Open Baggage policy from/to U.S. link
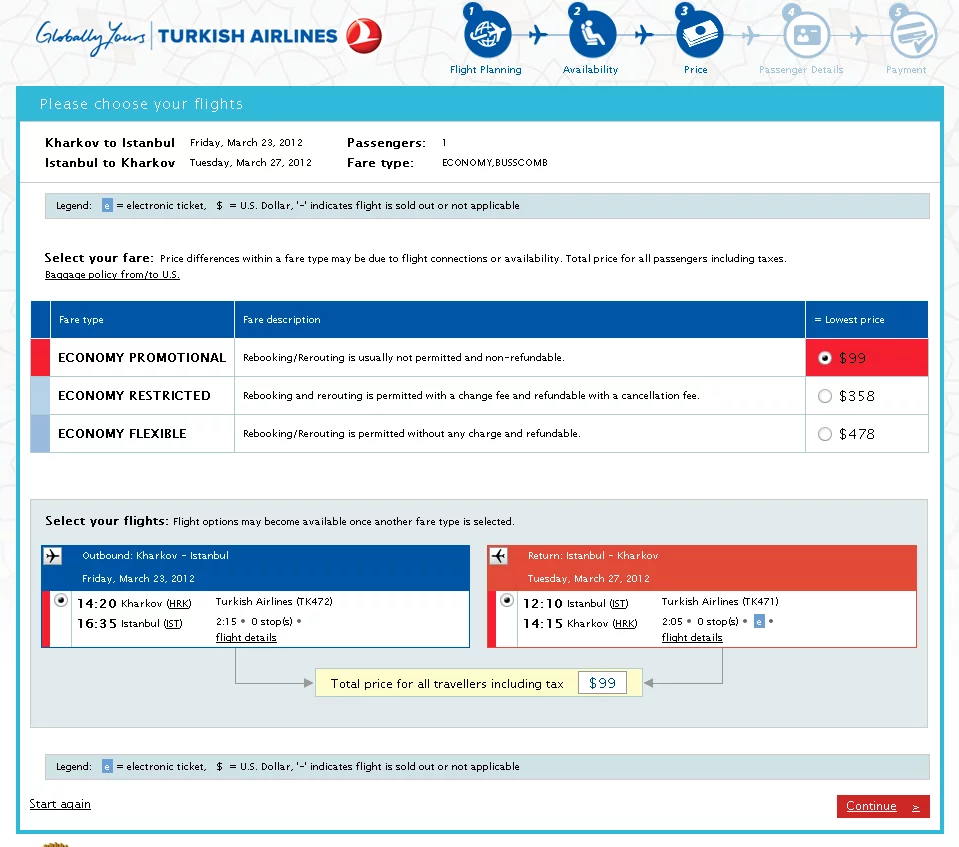959x847 pixels. 112,275
